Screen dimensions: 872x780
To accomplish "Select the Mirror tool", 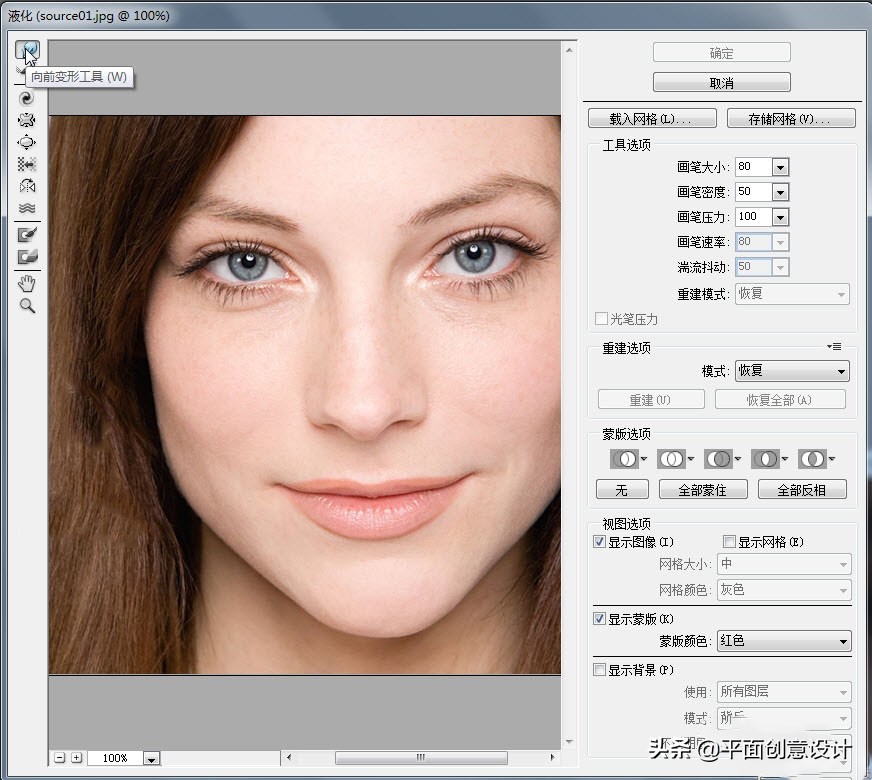I will 27,186.
